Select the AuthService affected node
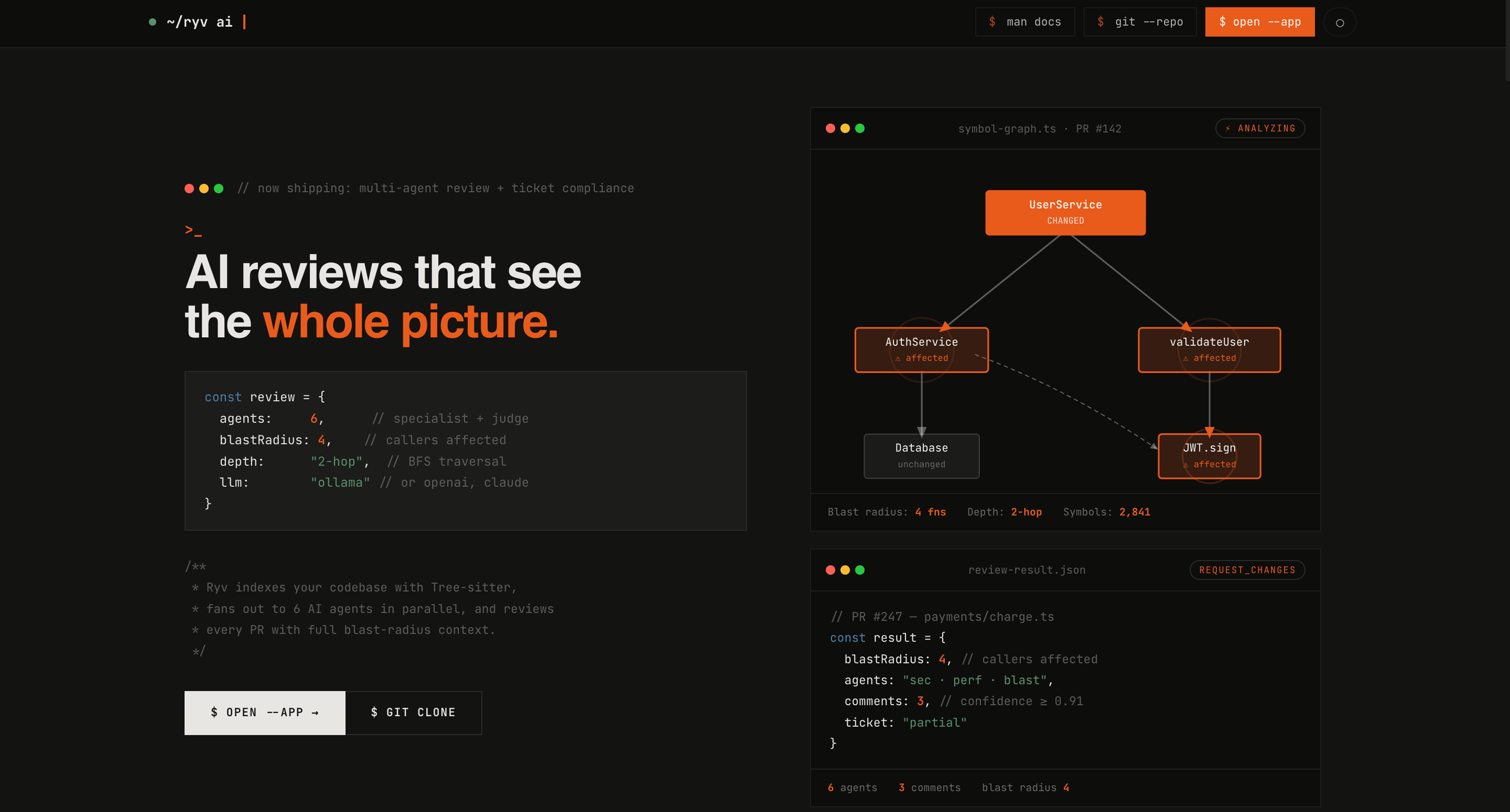1510x812 pixels. [x=922, y=350]
